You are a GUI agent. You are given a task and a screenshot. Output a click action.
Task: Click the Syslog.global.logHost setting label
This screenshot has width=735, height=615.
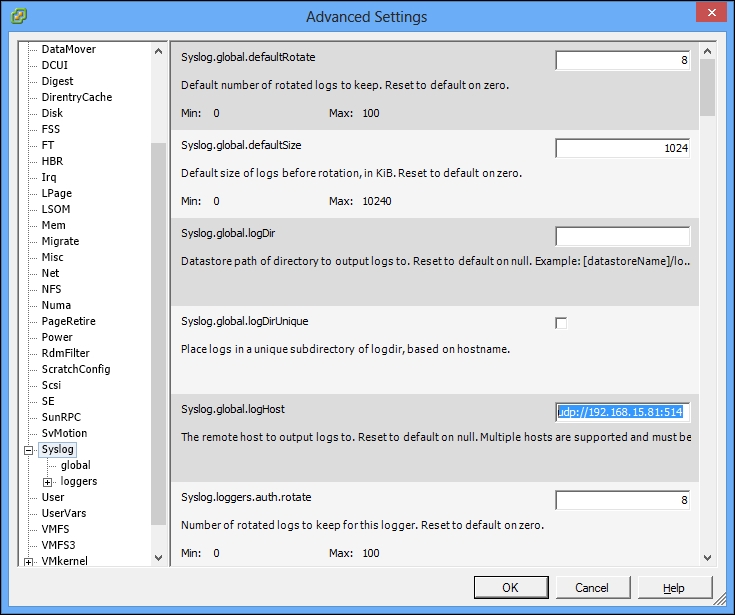[x=233, y=409]
